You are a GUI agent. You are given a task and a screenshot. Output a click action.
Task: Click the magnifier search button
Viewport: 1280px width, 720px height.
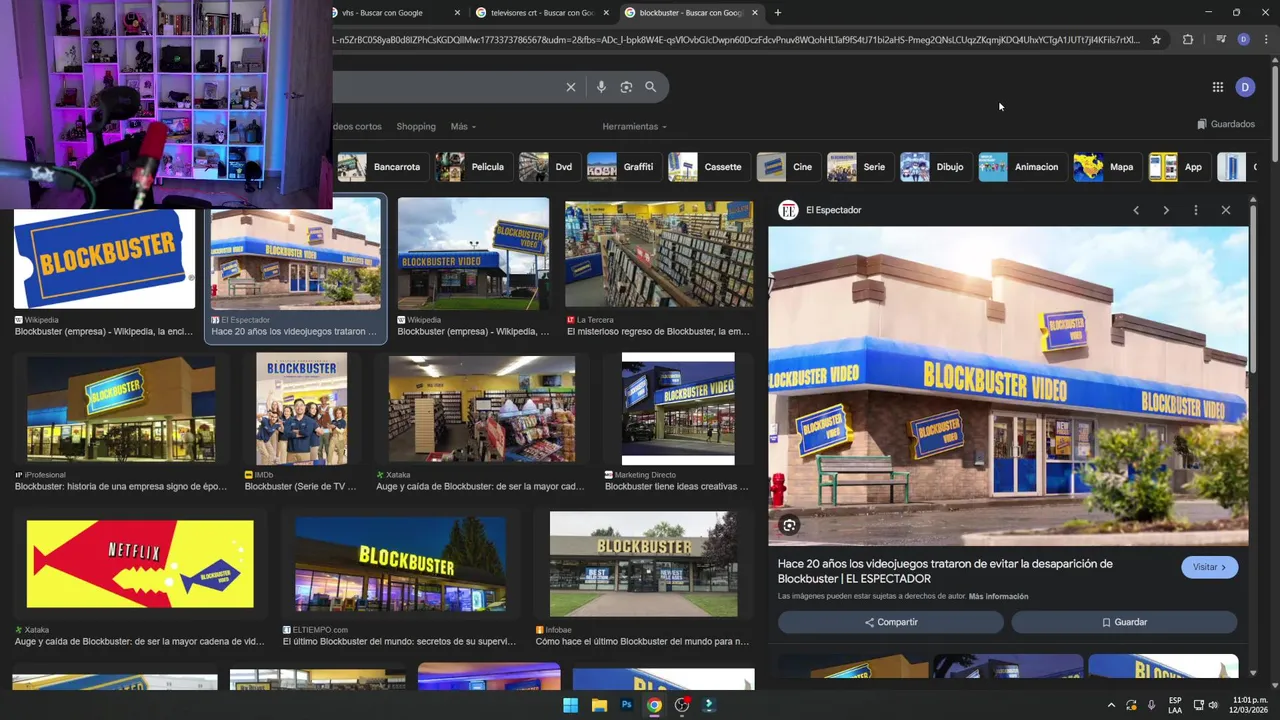tap(651, 87)
